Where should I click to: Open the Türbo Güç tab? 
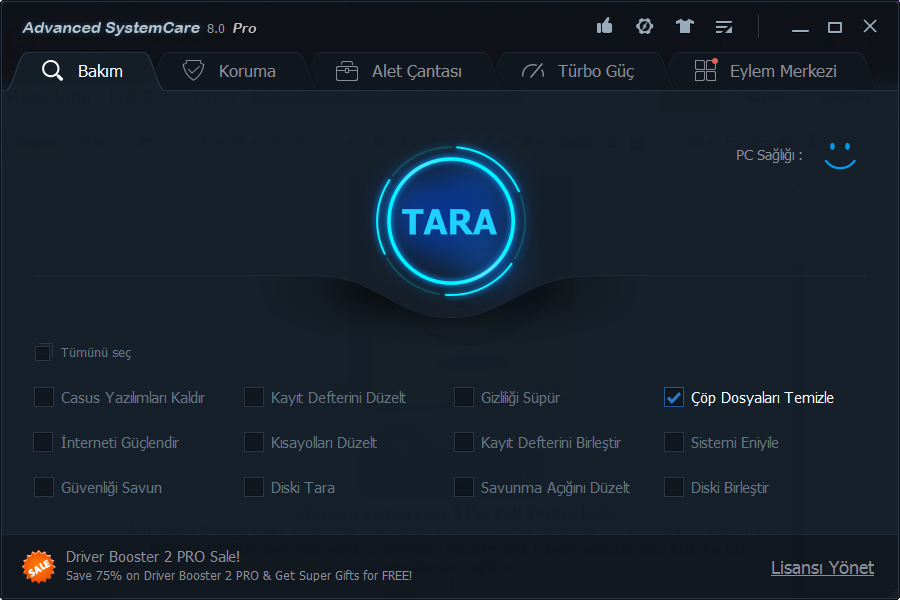(x=579, y=71)
